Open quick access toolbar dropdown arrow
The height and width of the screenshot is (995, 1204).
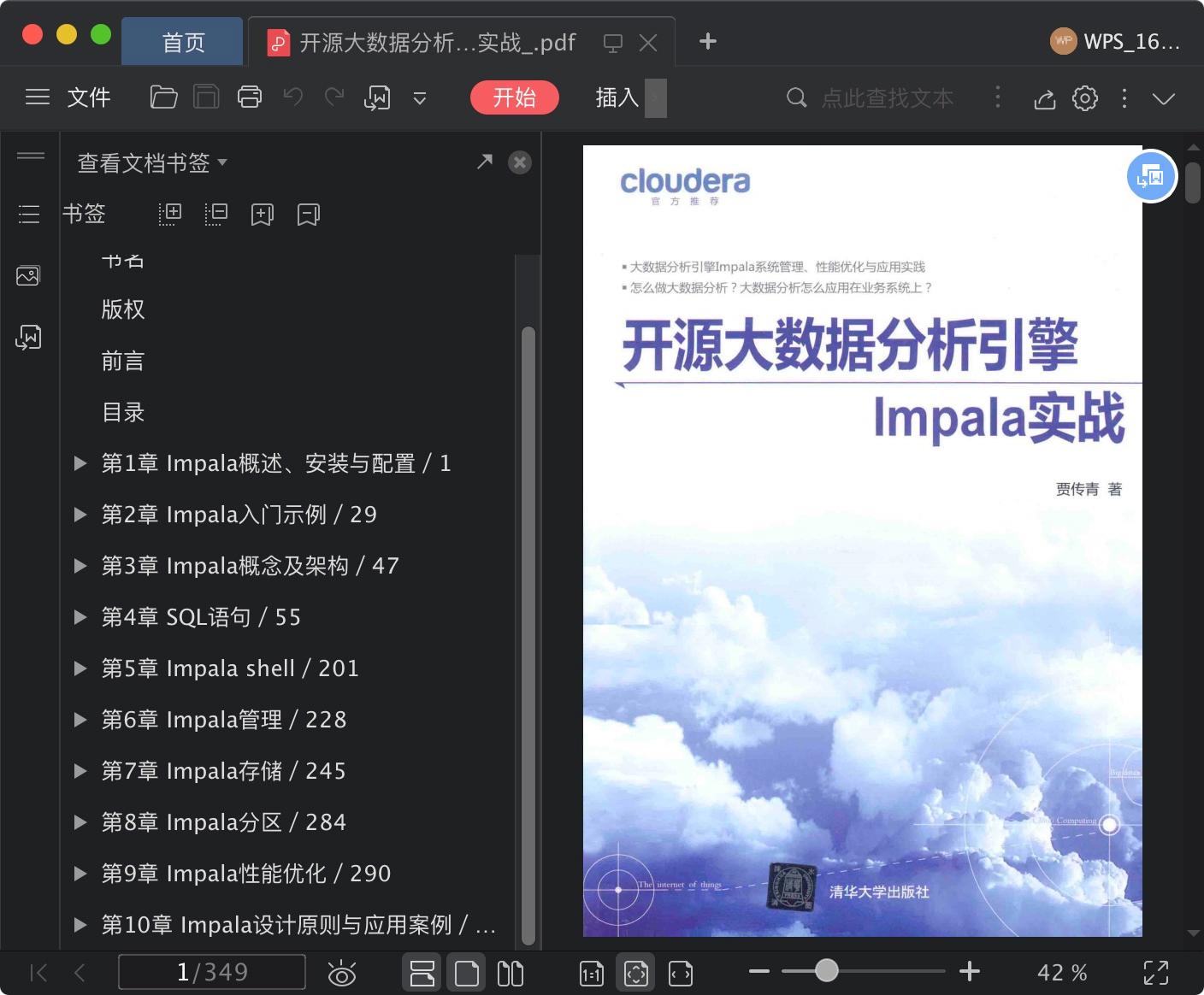pos(420,98)
